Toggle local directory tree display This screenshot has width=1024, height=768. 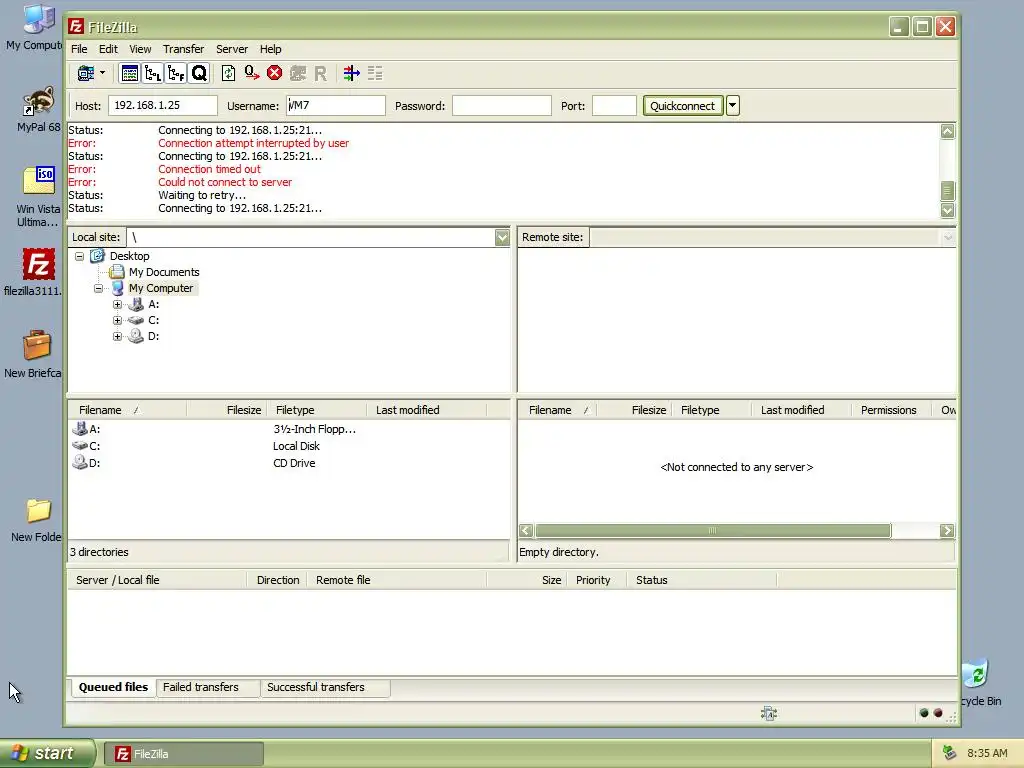(x=153, y=73)
